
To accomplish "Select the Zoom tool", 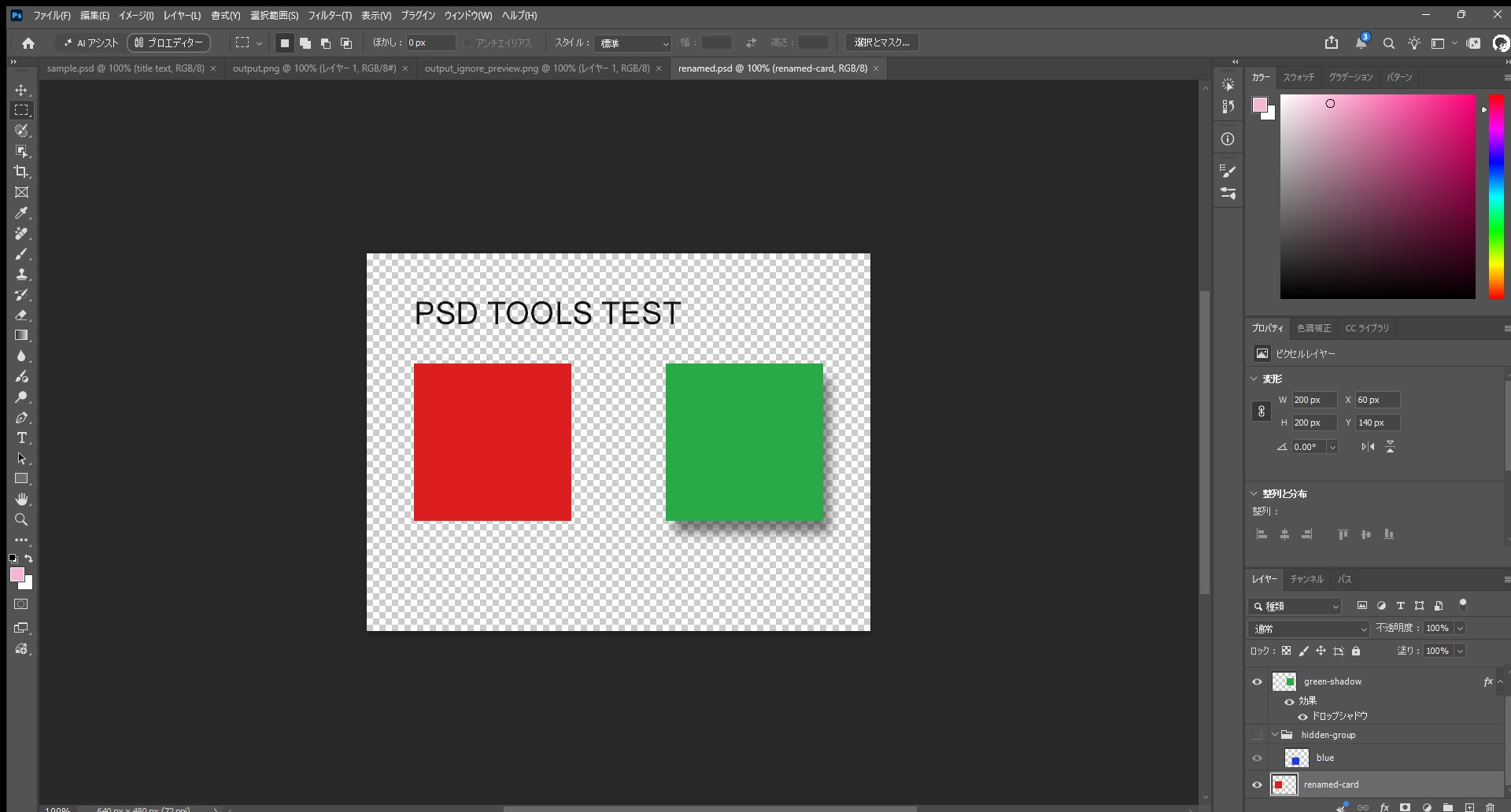I will (x=21, y=519).
